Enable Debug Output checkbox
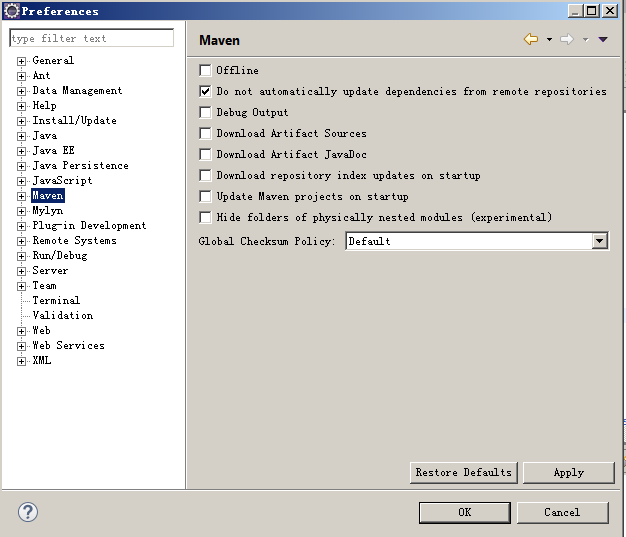The height and width of the screenshot is (537, 626). (x=205, y=112)
